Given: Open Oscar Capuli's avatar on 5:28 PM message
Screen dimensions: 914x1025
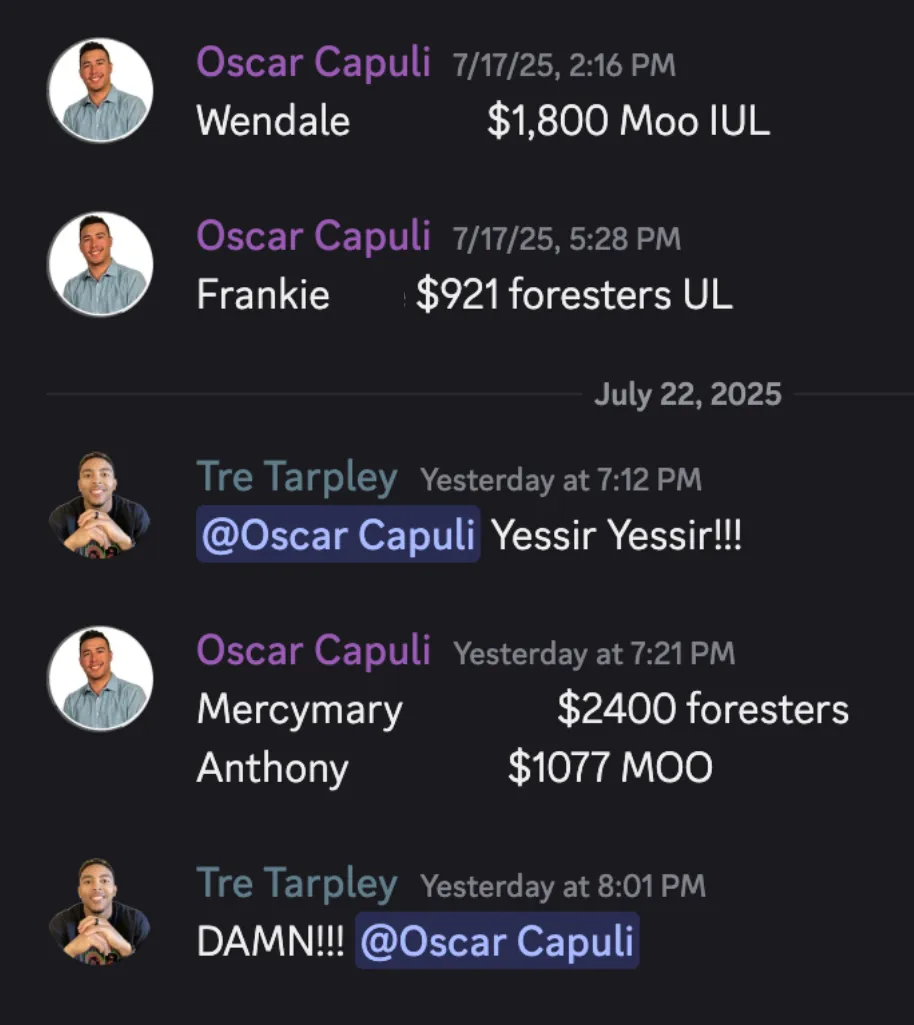Looking at the screenshot, I should (x=101, y=264).
